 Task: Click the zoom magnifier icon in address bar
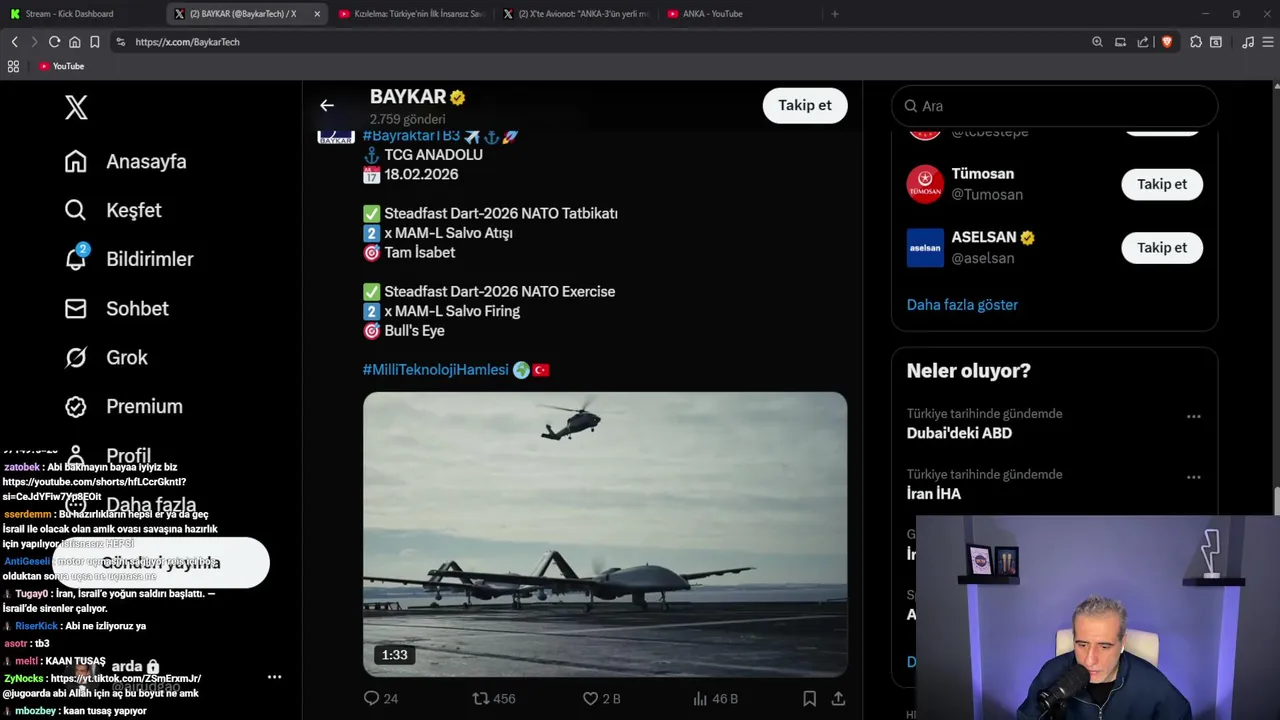[x=1097, y=42]
